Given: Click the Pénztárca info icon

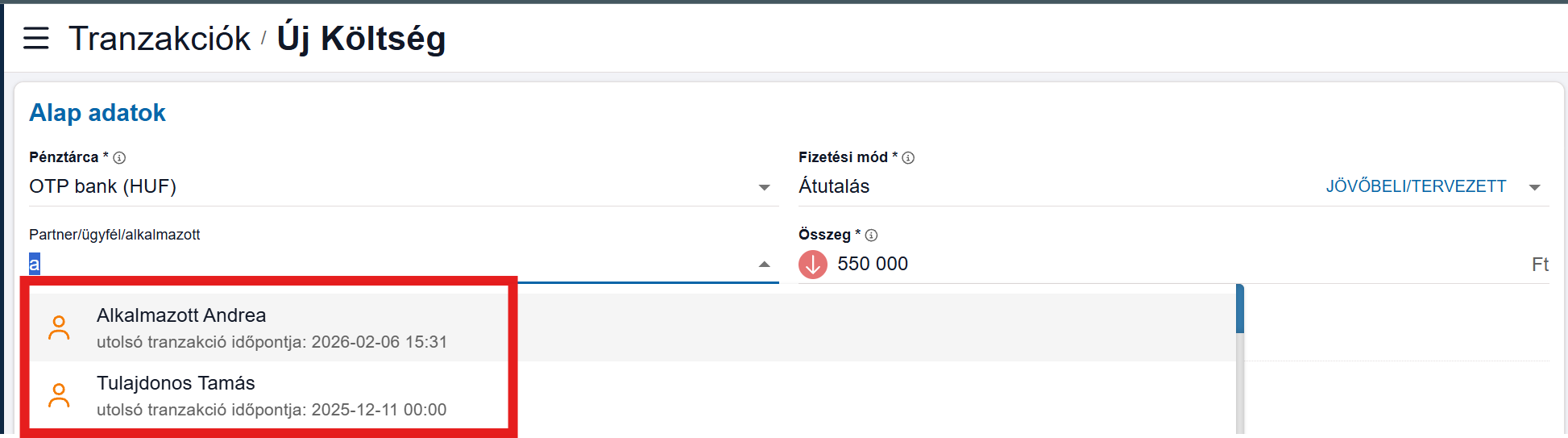Looking at the screenshot, I should click(x=119, y=158).
